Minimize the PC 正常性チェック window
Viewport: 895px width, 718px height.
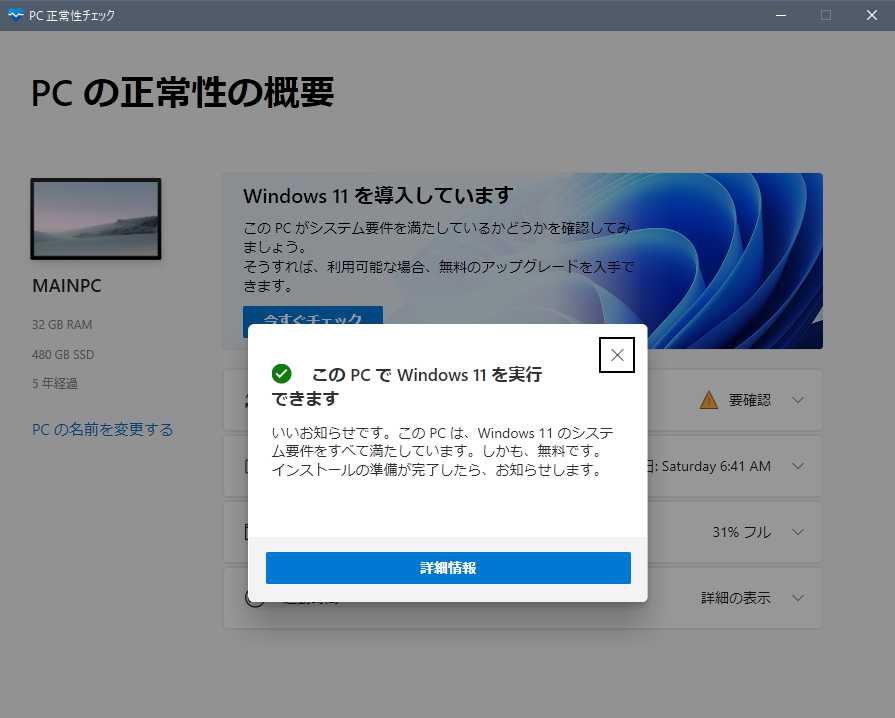(781, 15)
